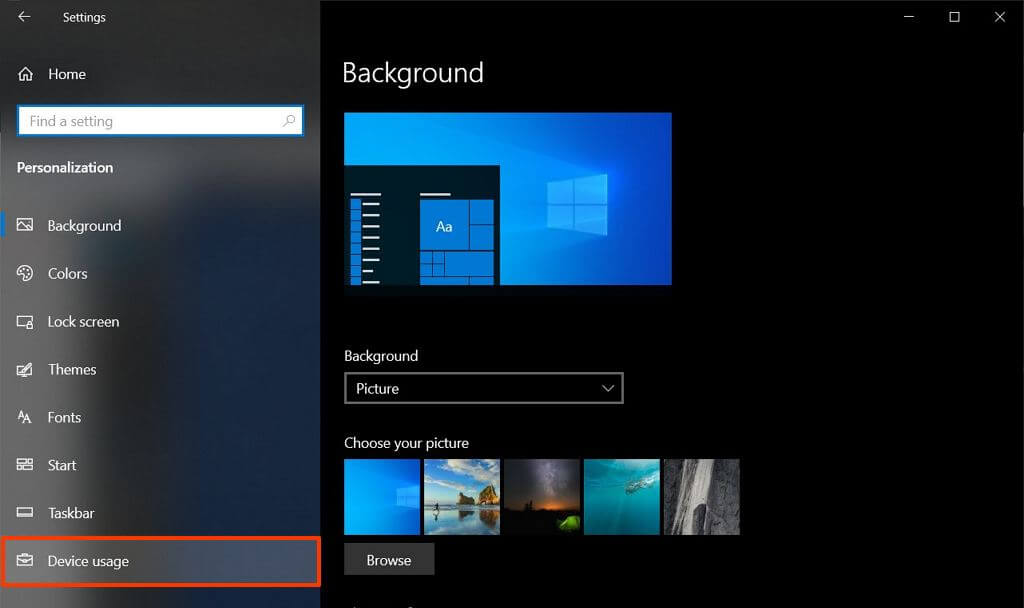Click the Colors palette icon

(x=25, y=273)
